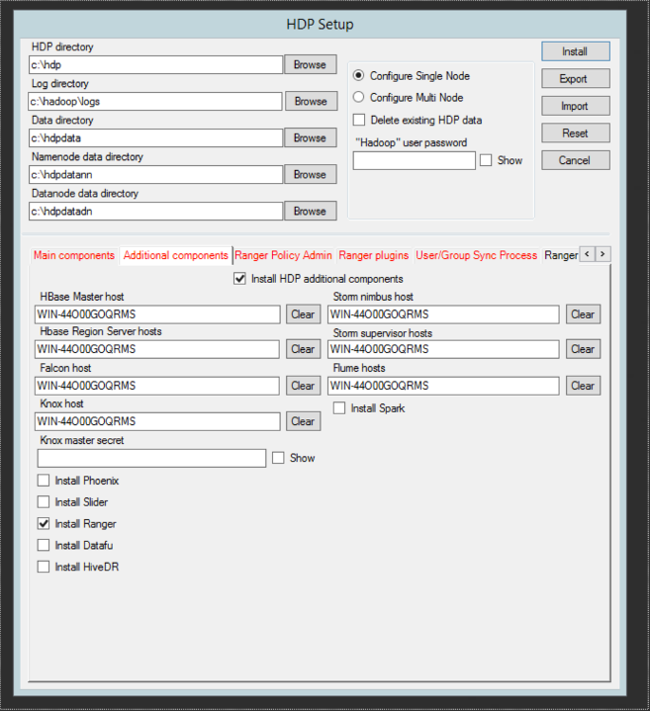Screen dimensions: 650x711
Task: Open the Ranger plugins tab
Action: (374, 255)
